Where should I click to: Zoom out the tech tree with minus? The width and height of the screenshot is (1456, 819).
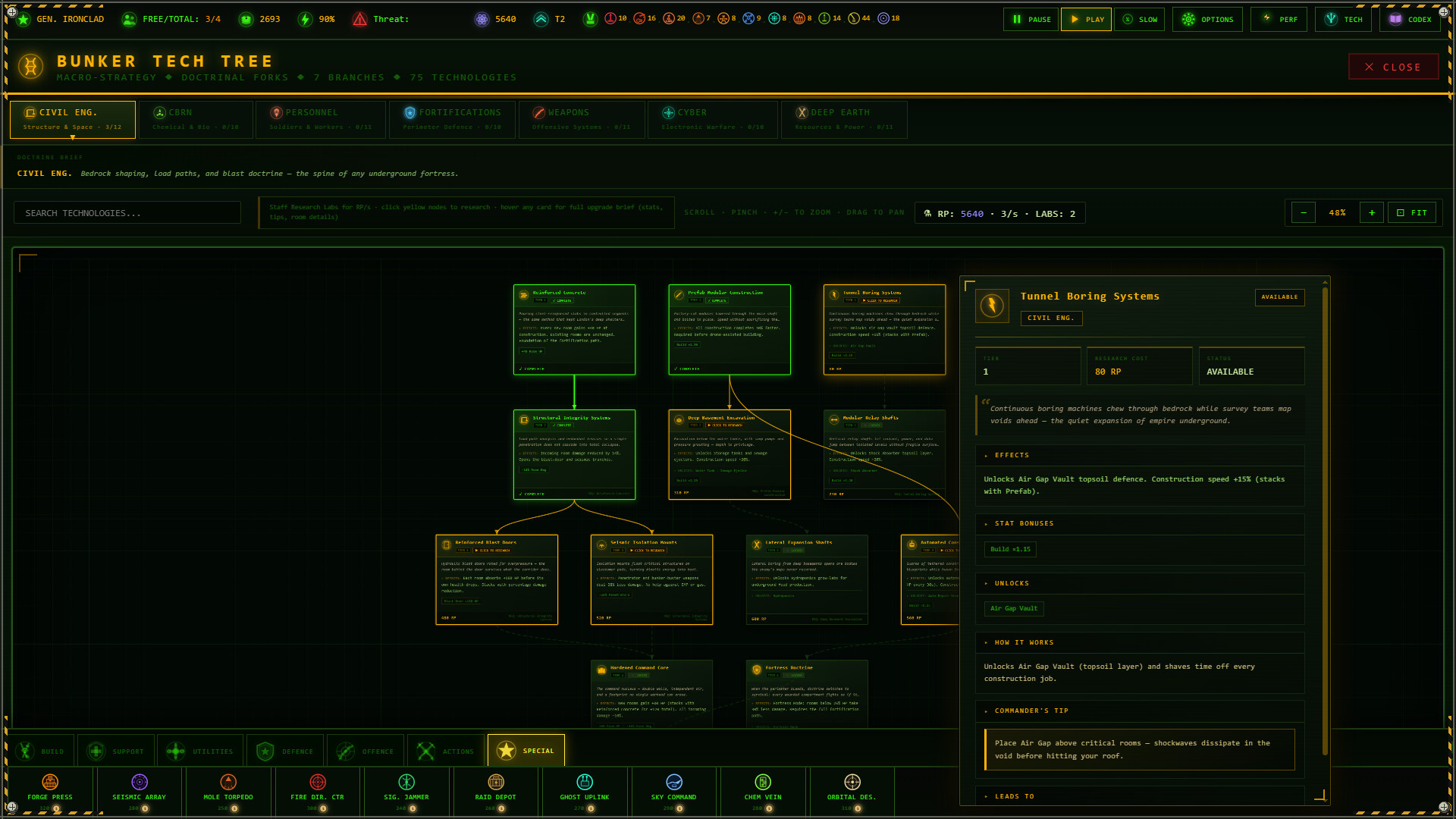[1304, 213]
